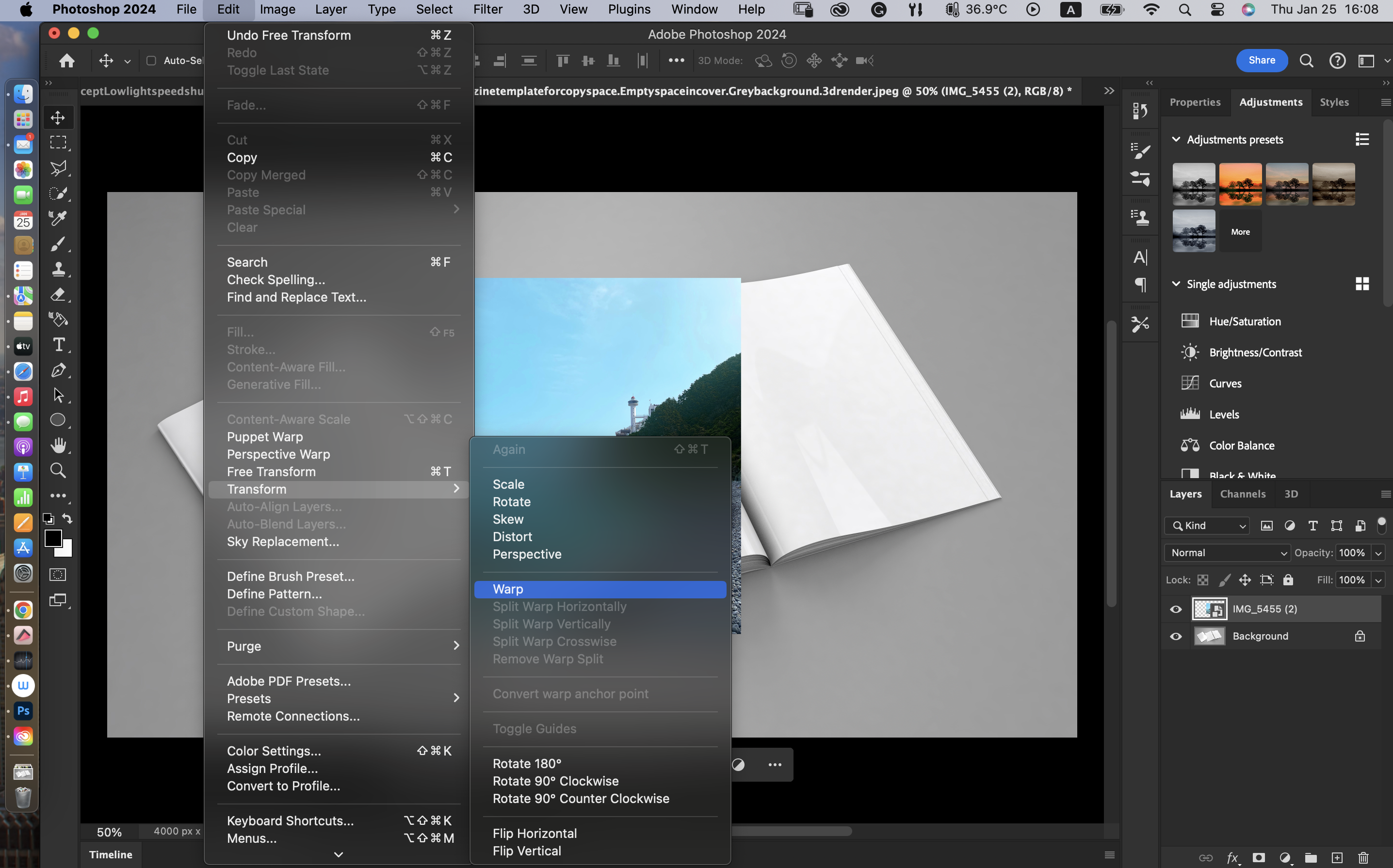Click the delete layer trash icon
The image size is (1393, 868).
pyautogui.click(x=1363, y=857)
